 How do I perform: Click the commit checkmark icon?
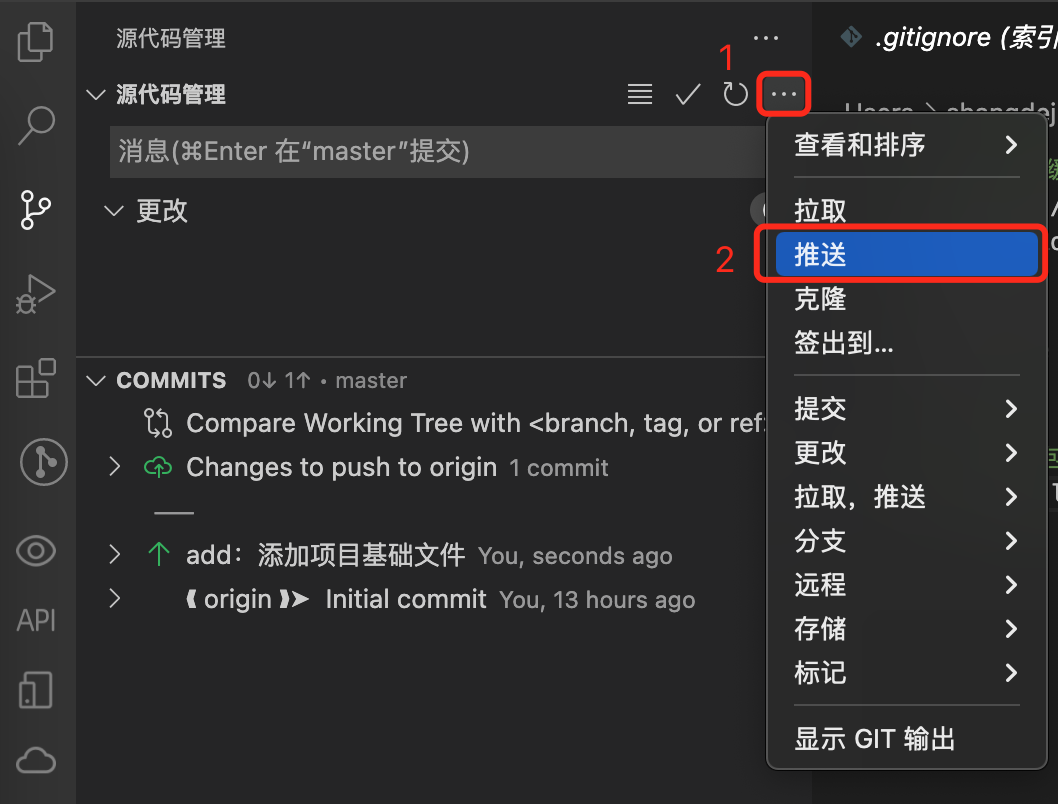coord(688,94)
